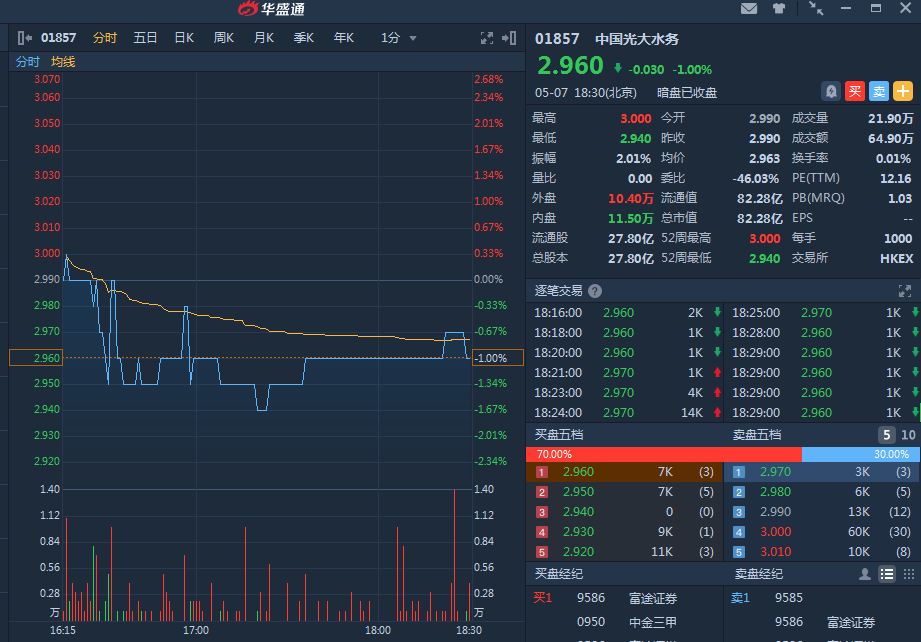Click the red 70.00% bid ratio bar
The width and height of the screenshot is (921, 642).
point(664,454)
